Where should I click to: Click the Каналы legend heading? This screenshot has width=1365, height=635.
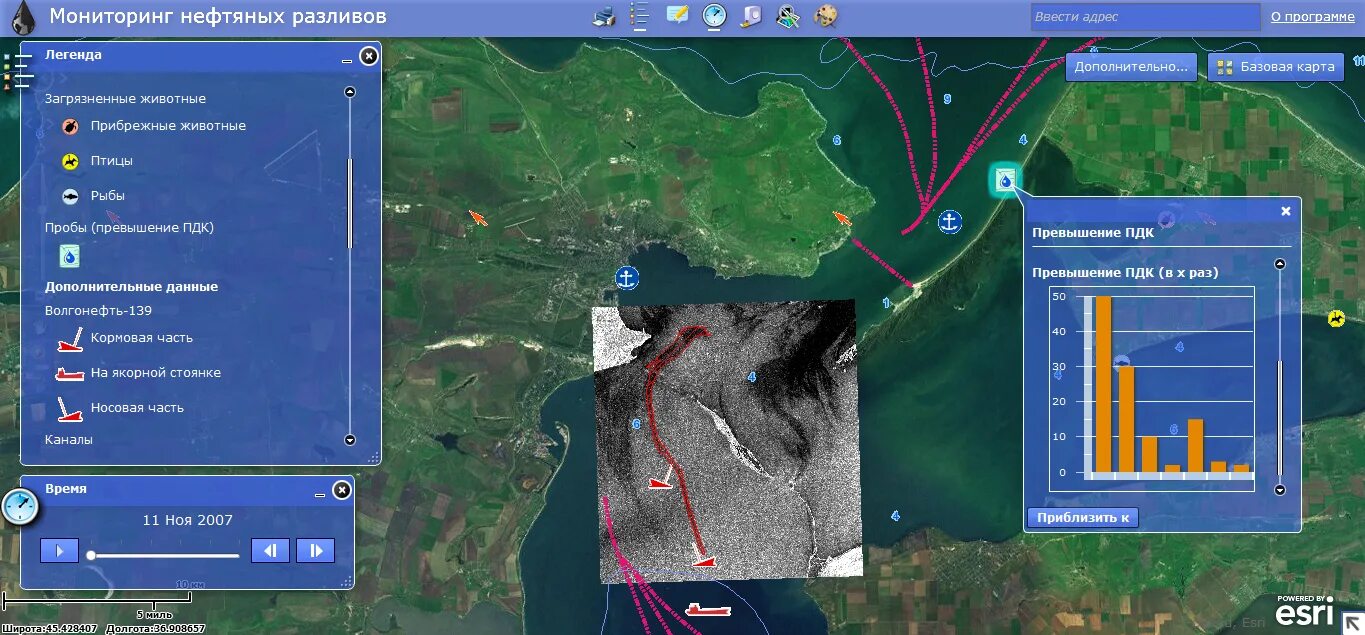(x=69, y=439)
